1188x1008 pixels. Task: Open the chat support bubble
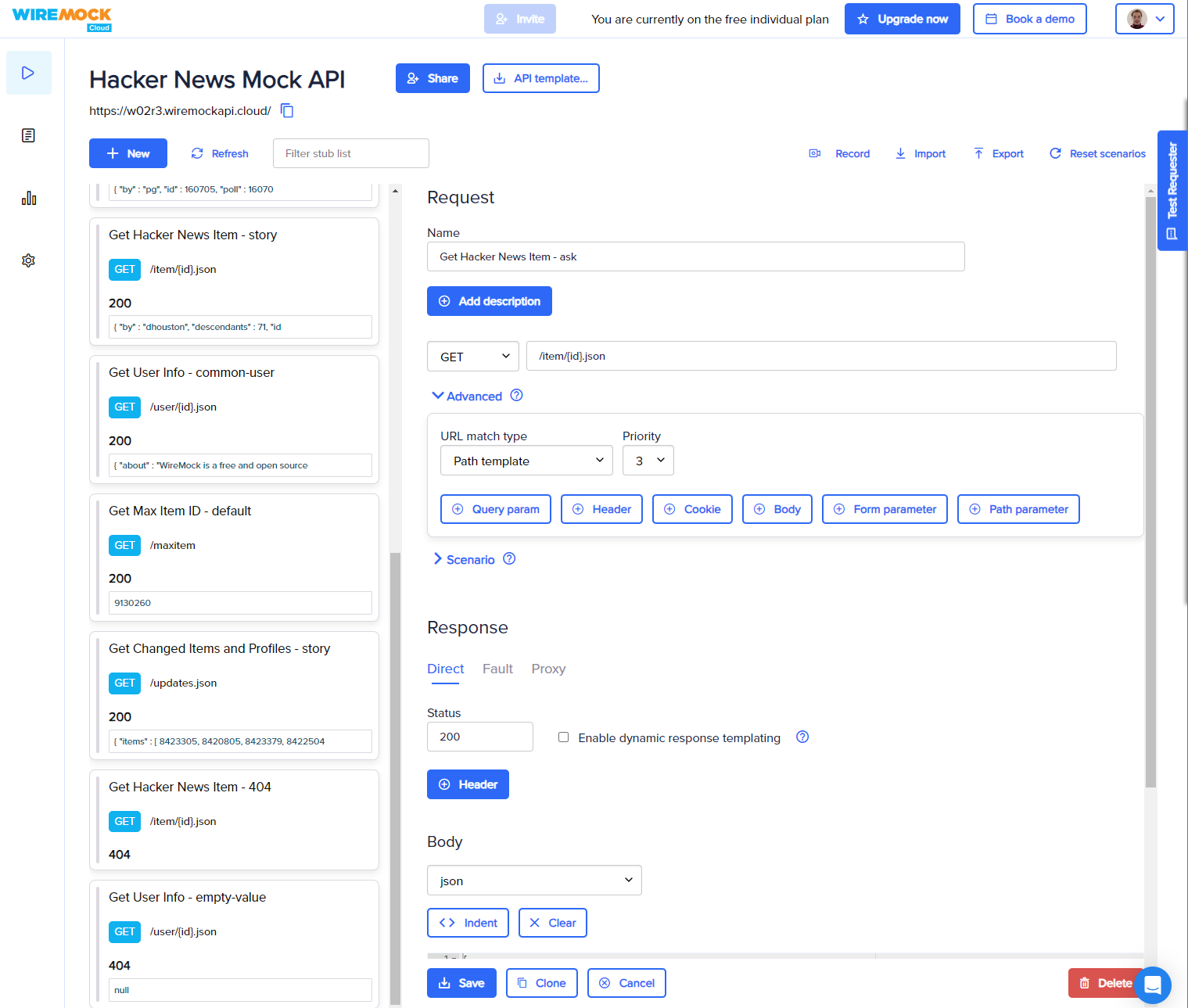1153,985
